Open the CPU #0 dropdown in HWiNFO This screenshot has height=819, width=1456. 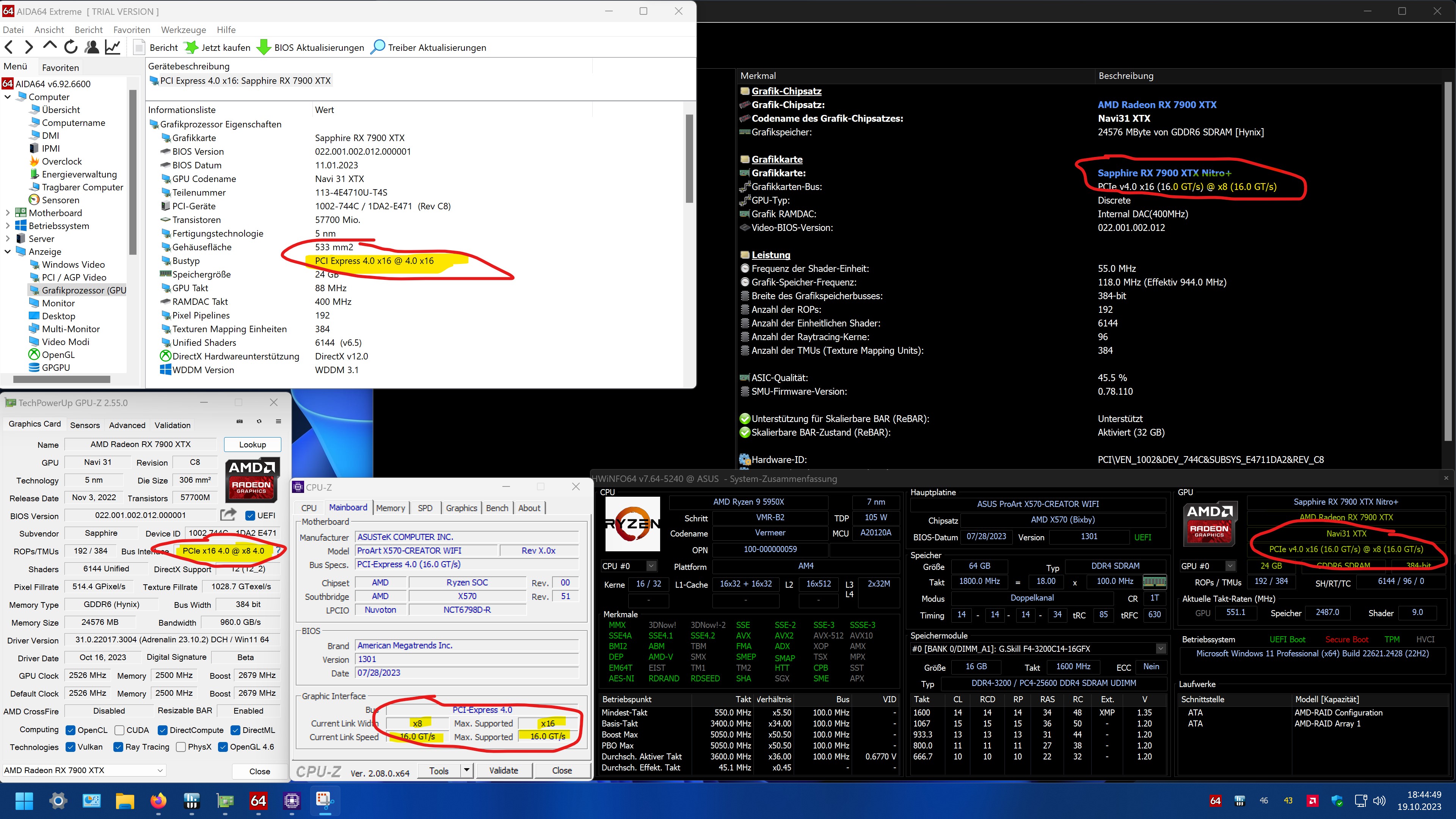pos(651,566)
